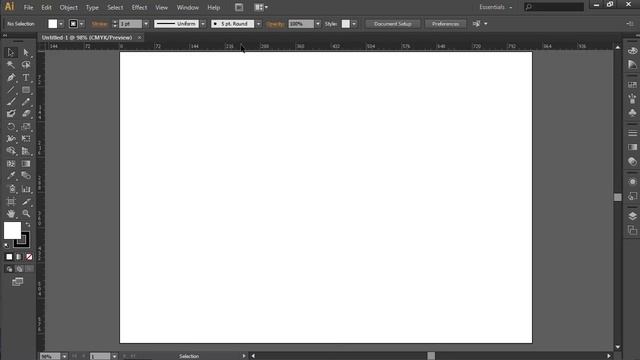Image resolution: width=640 pixels, height=360 pixels.
Task: Open the Essentials workspace switcher
Action: [x=496, y=7]
